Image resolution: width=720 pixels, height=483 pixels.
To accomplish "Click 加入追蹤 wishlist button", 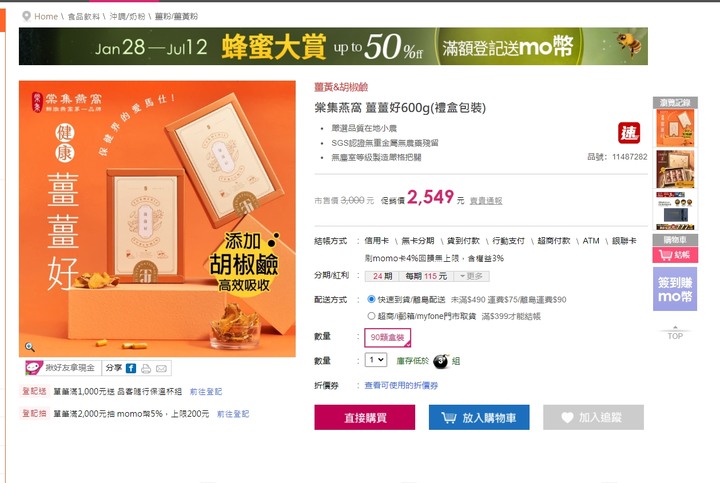I will pyautogui.click(x=593, y=417).
